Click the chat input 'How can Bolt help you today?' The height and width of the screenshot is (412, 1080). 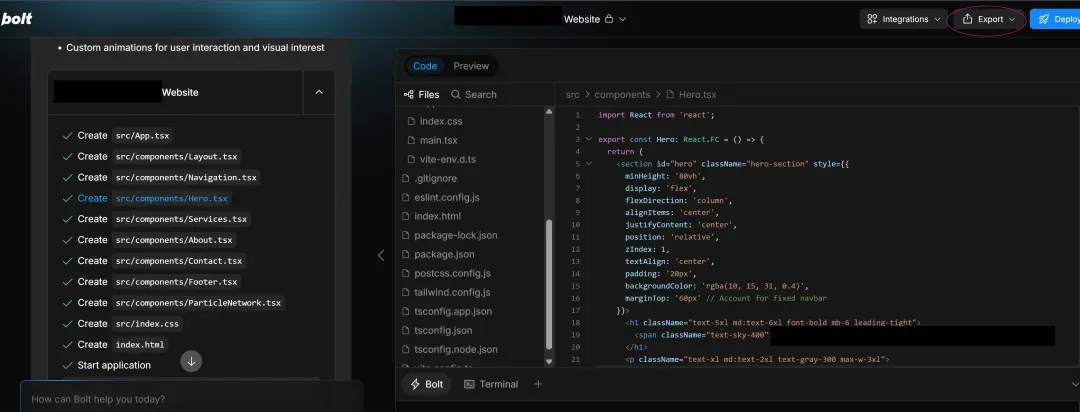191,399
